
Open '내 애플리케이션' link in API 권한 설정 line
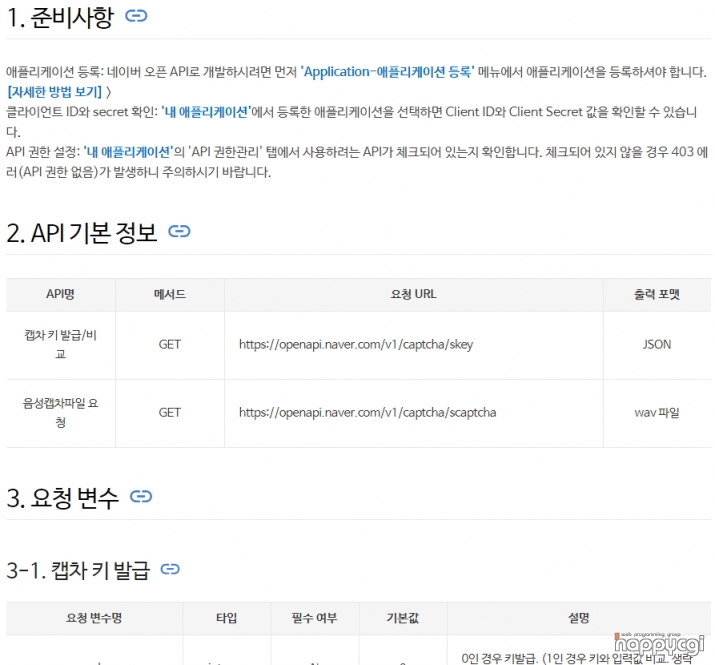click(x=129, y=152)
